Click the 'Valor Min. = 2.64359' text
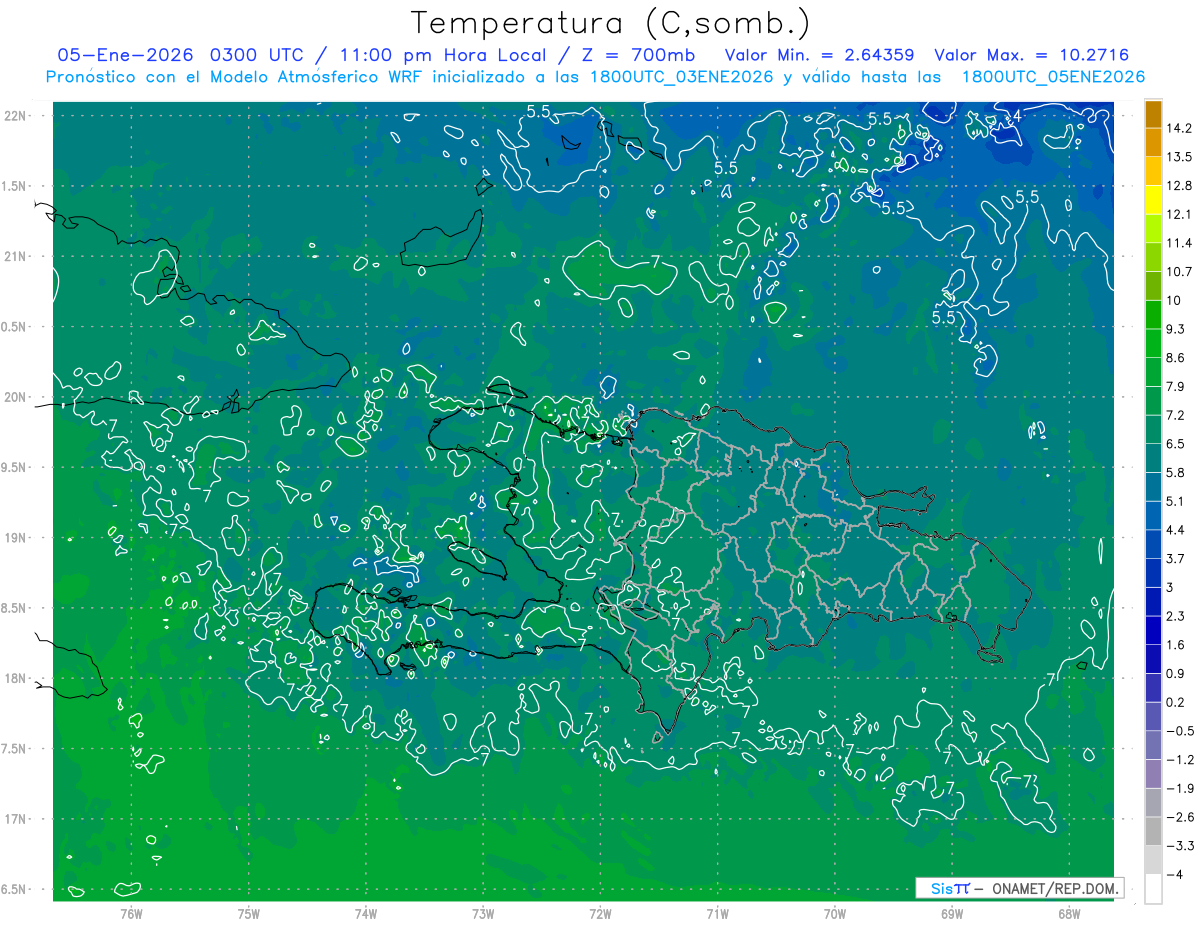 pos(820,54)
